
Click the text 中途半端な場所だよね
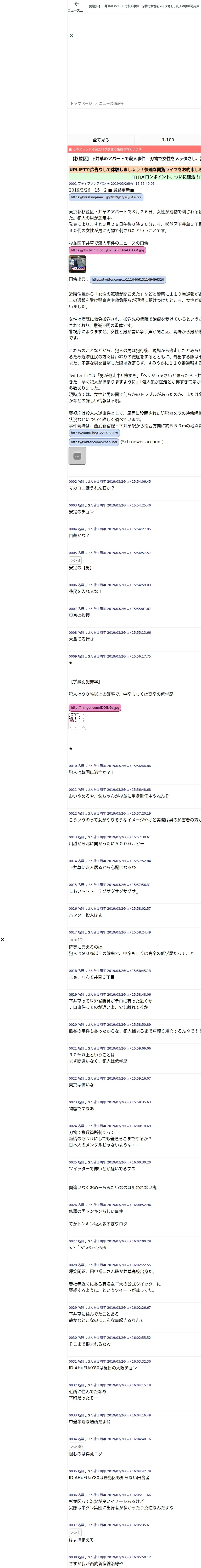click(90, 1422)
